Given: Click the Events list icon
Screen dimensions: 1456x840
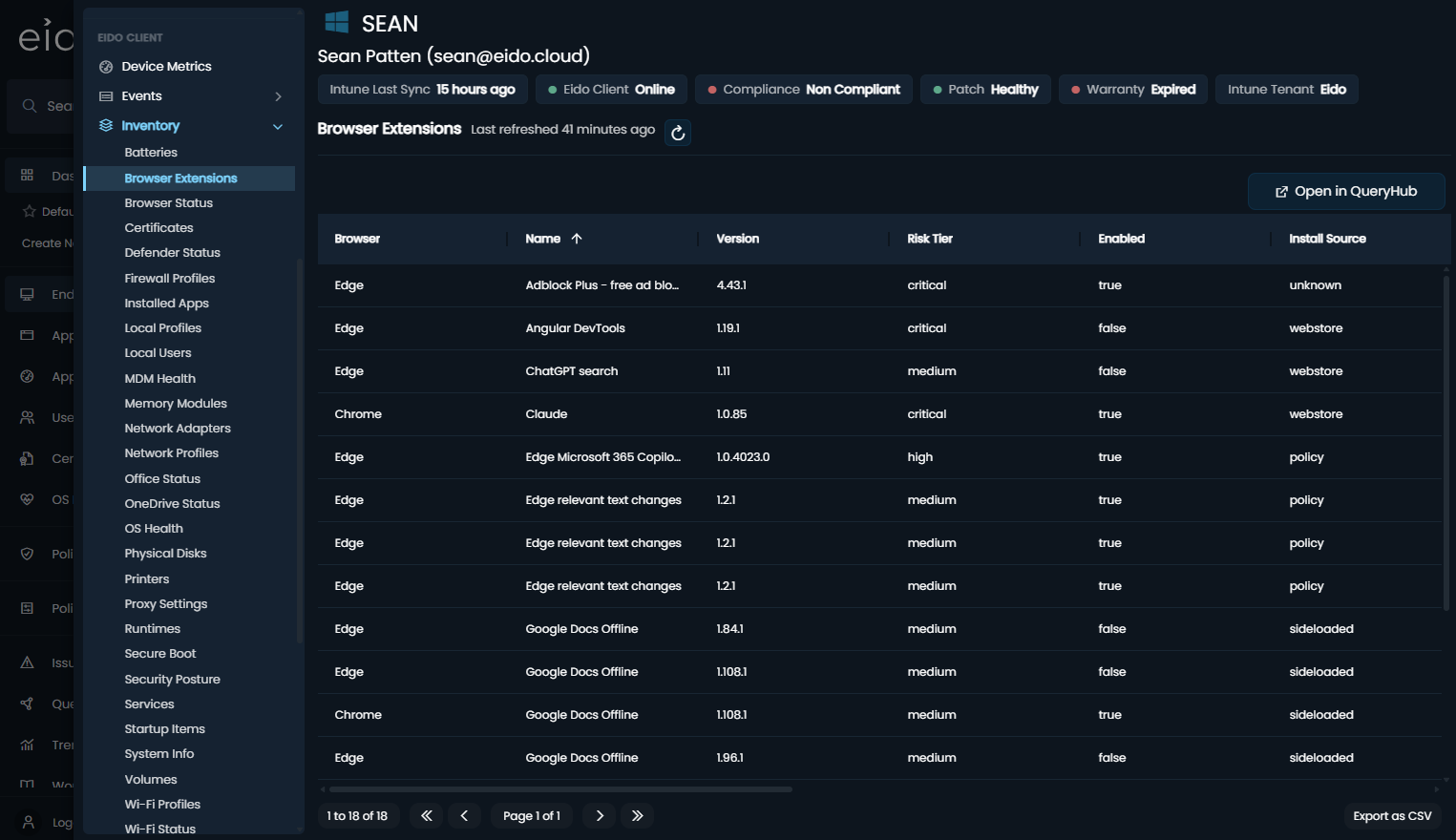Looking at the screenshot, I should coord(106,96).
